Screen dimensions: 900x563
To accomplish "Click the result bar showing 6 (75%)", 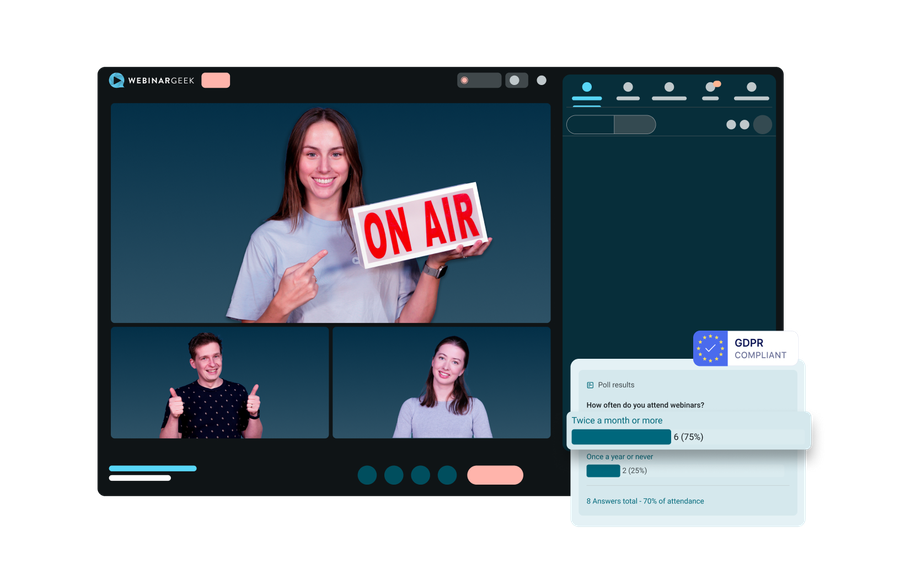I will pos(621,437).
